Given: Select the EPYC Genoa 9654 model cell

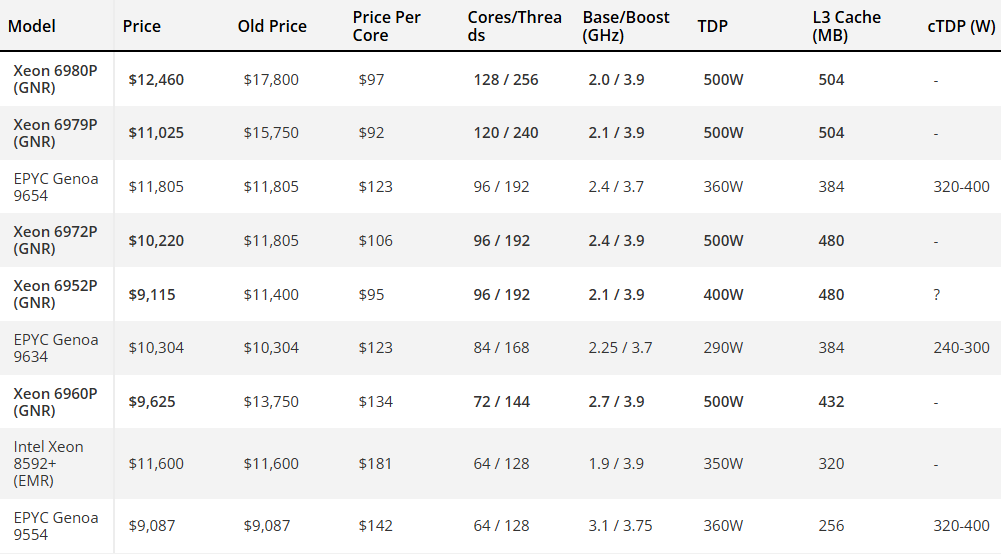Looking at the screenshot, I should 55,187.
